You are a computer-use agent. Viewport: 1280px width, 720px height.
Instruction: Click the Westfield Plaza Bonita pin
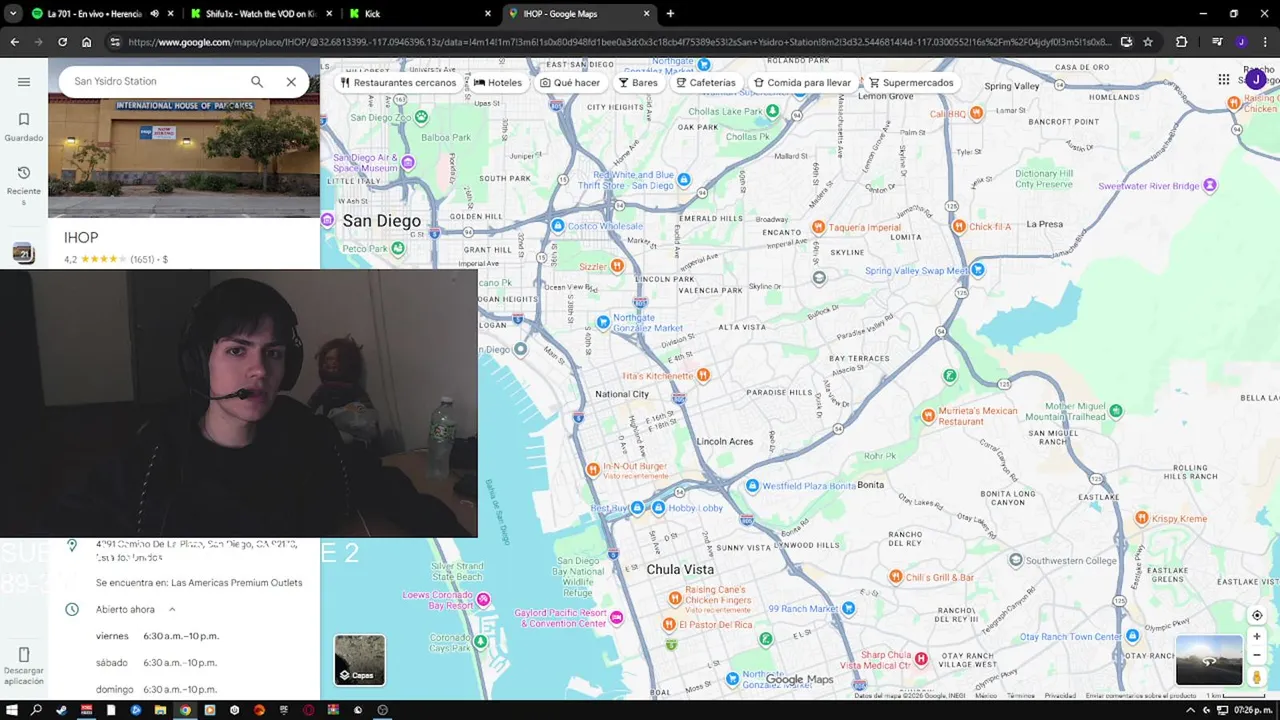click(753, 486)
